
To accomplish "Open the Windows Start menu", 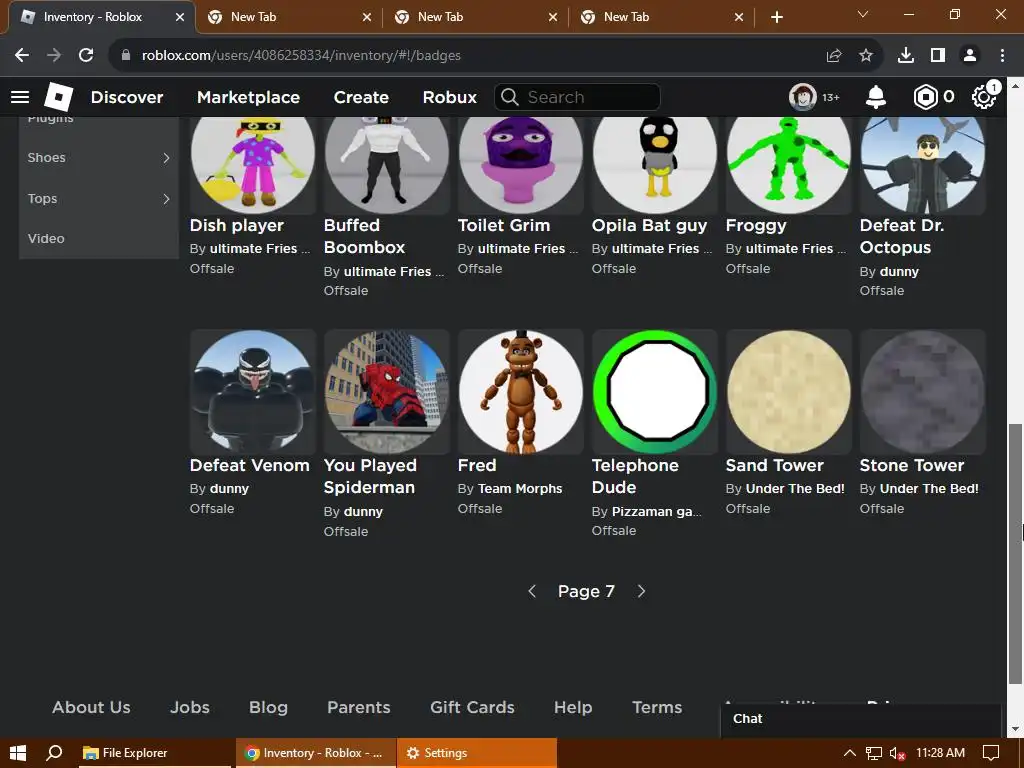I will [18, 753].
